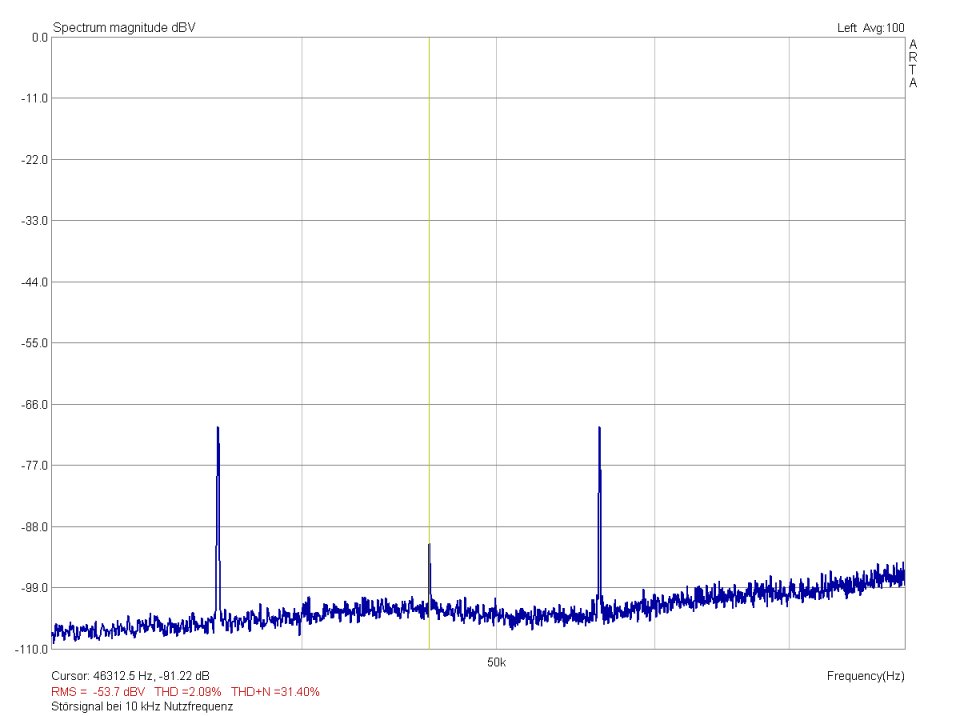Click the 'Left Avg:100' label
The height and width of the screenshot is (716, 956).
coord(870,27)
